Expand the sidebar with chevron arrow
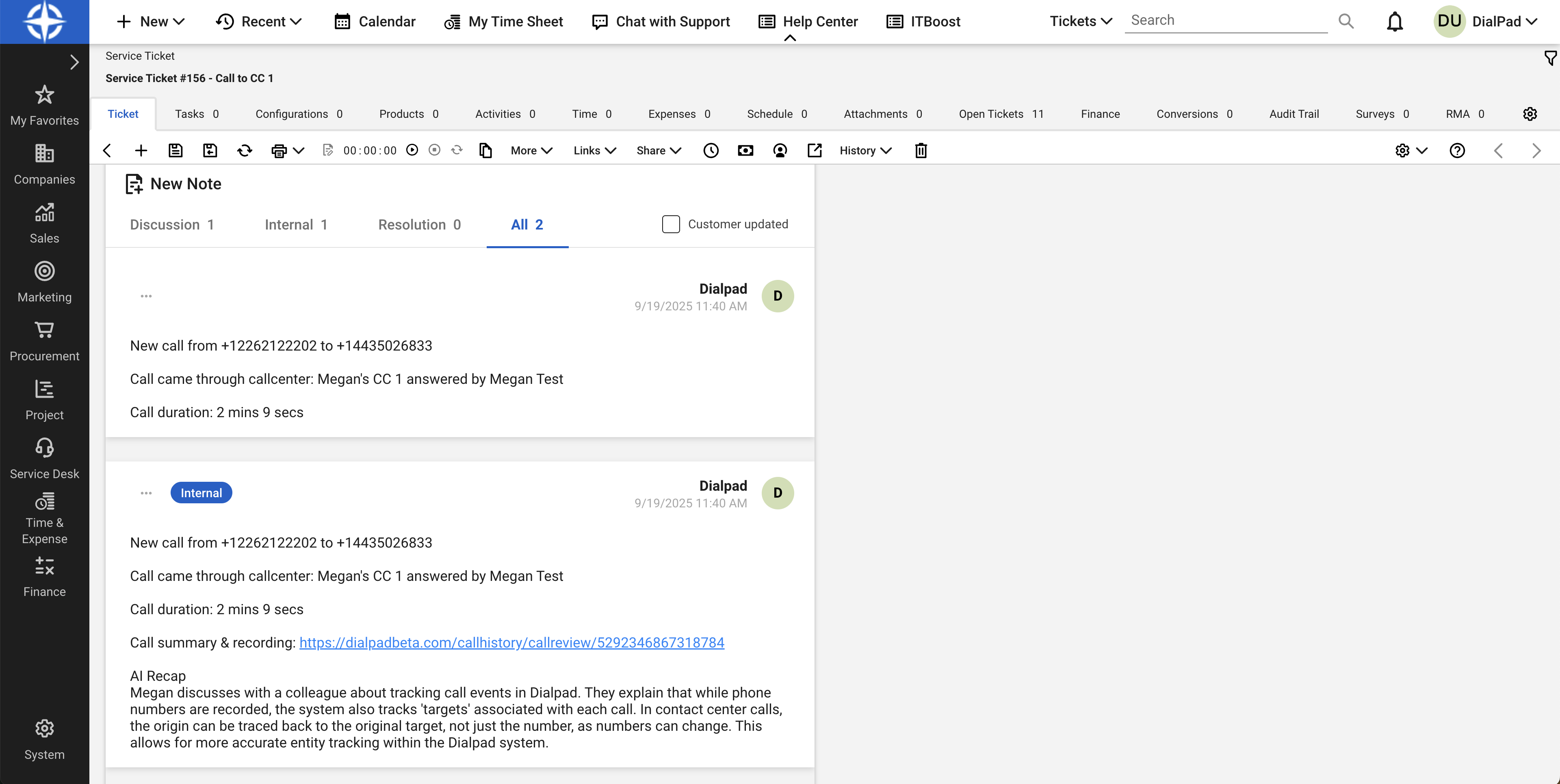1560x784 pixels. [x=74, y=62]
